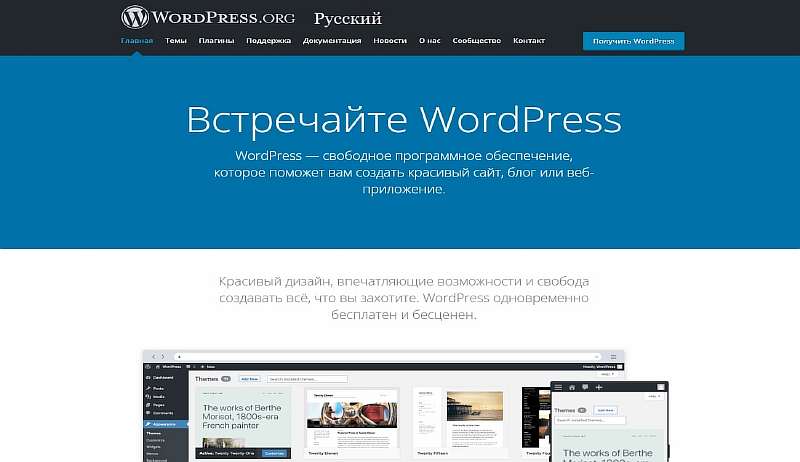Click the home icon in mobile mockup
800x462 pixels.
click(572, 387)
